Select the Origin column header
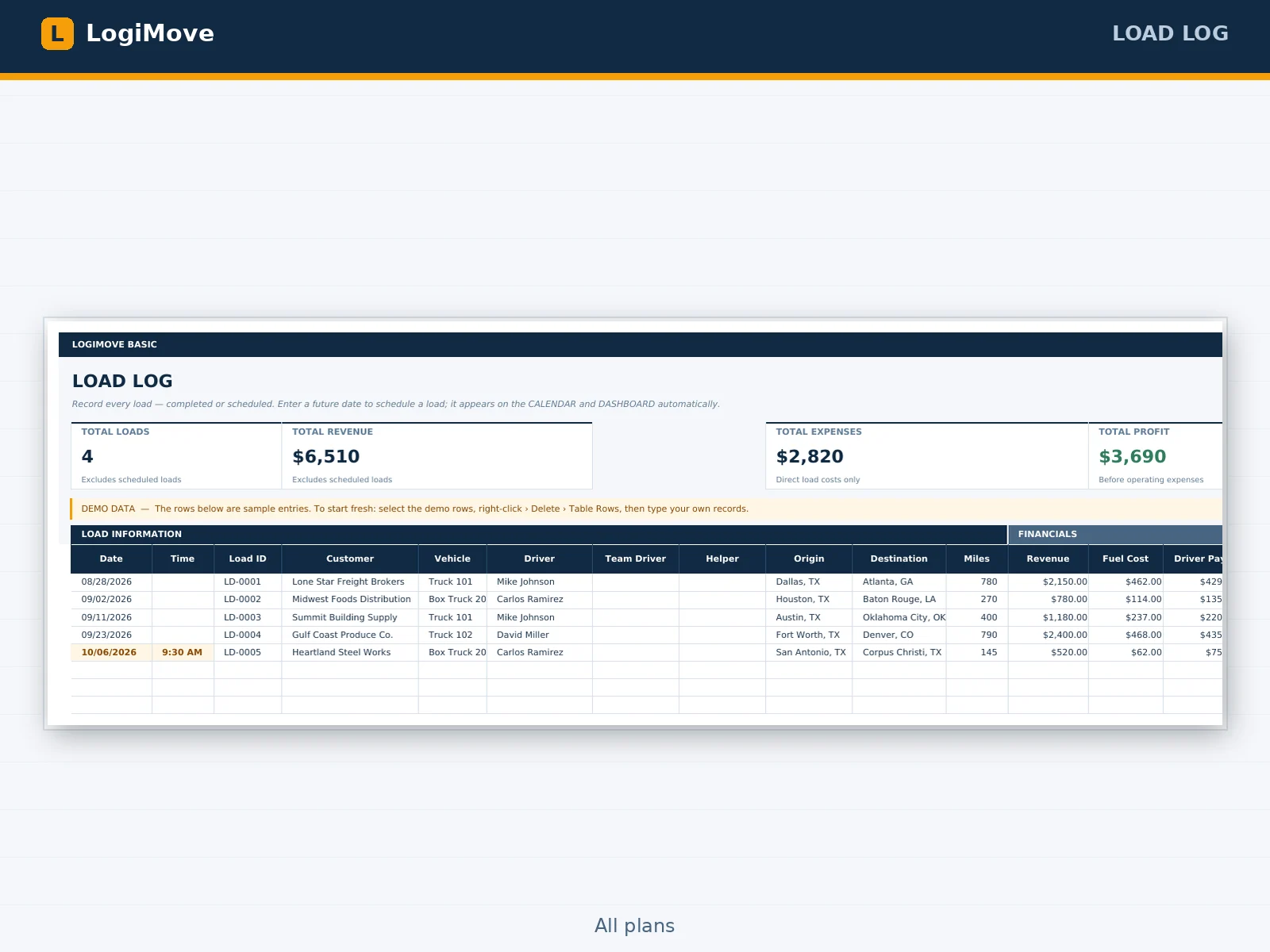The image size is (1270, 952). point(809,559)
